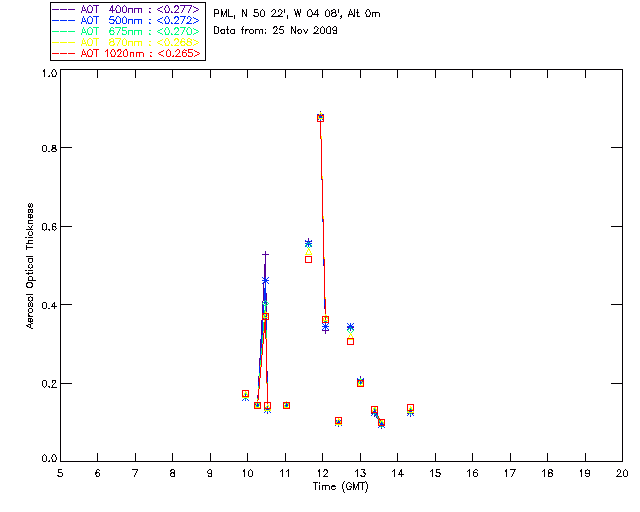This screenshot has width=640, height=512.
Task: Select the purple dashed line sample in legend
Action: click(x=64, y=9)
